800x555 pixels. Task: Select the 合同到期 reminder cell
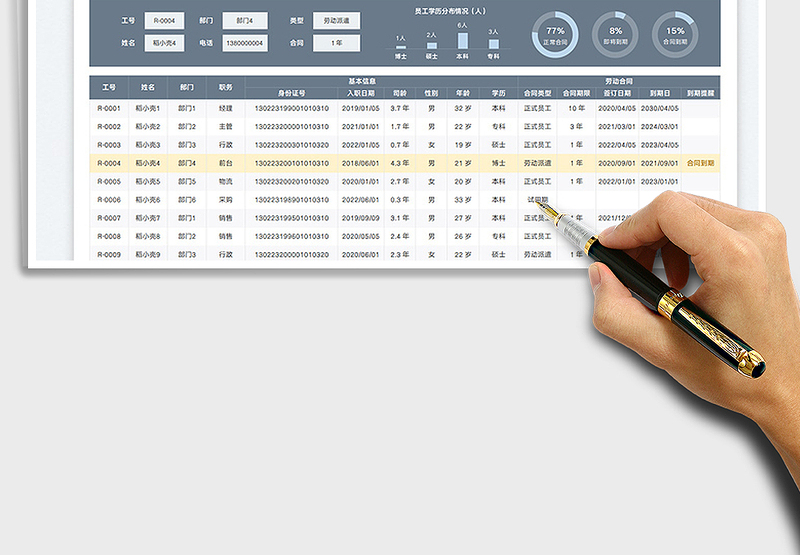point(700,163)
